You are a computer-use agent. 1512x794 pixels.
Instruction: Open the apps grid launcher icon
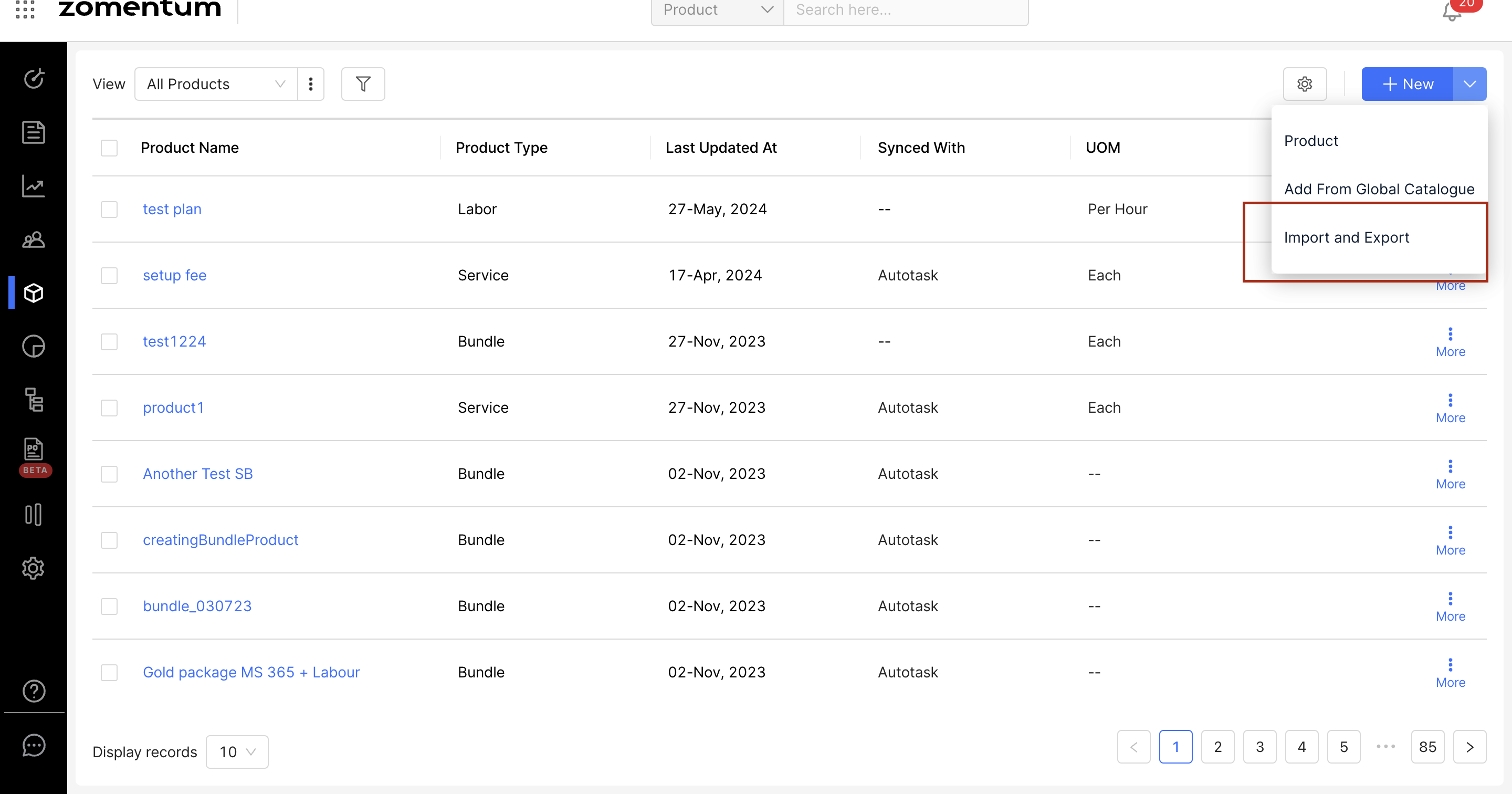pyautogui.click(x=25, y=9)
